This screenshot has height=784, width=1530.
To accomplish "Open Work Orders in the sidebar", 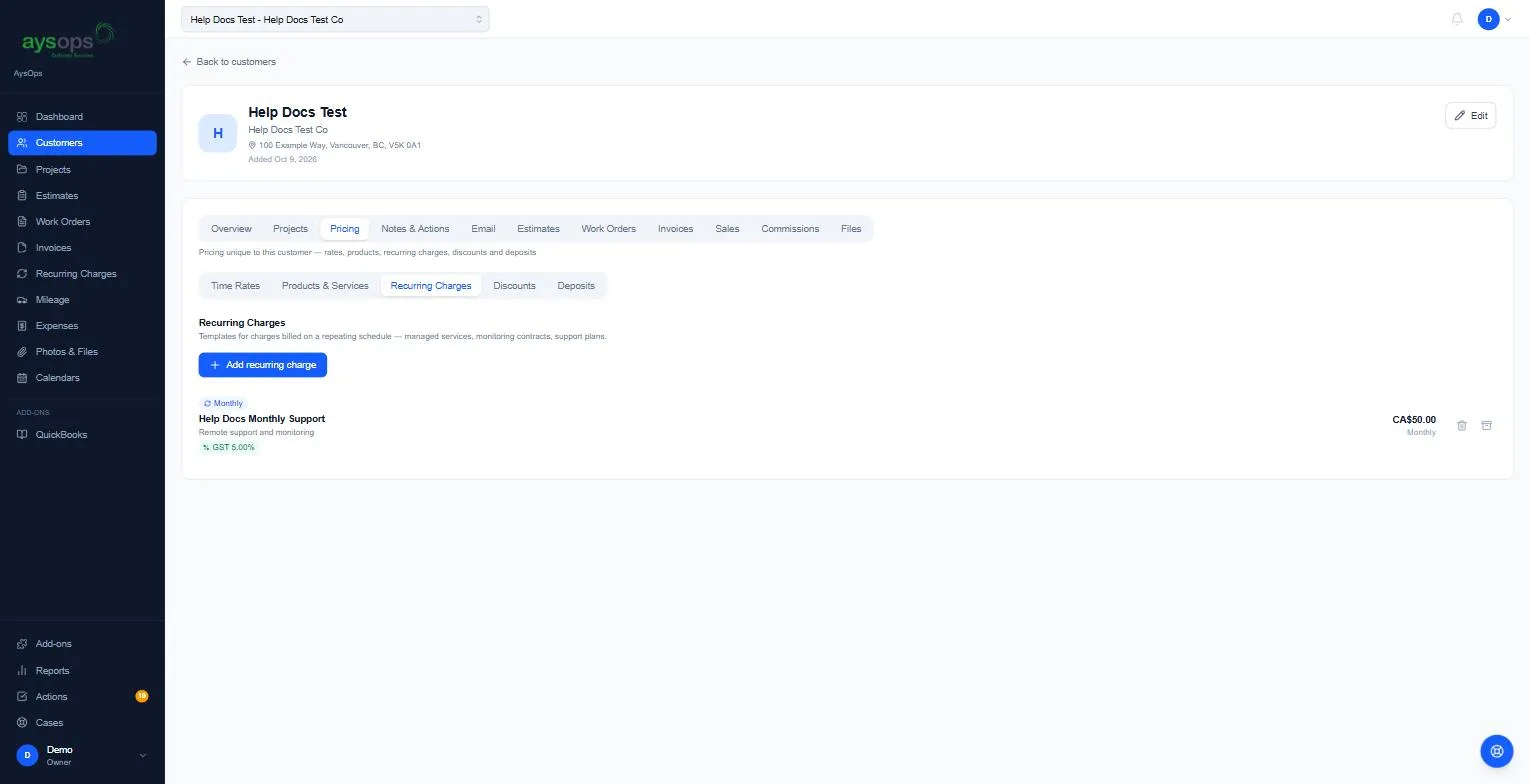I will pos(82,221).
